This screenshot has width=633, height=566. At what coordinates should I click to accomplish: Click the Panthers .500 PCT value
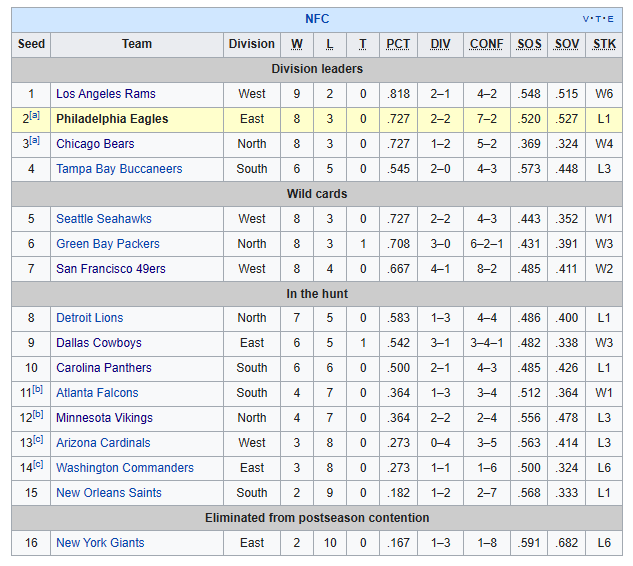pos(398,368)
